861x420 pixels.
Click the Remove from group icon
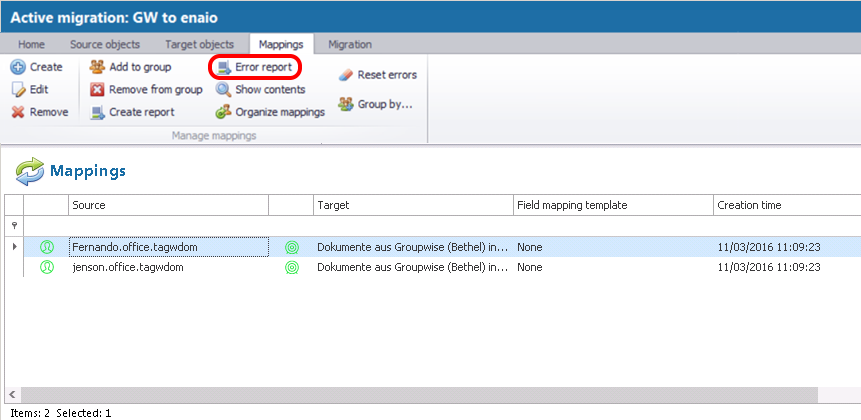[x=97, y=90]
